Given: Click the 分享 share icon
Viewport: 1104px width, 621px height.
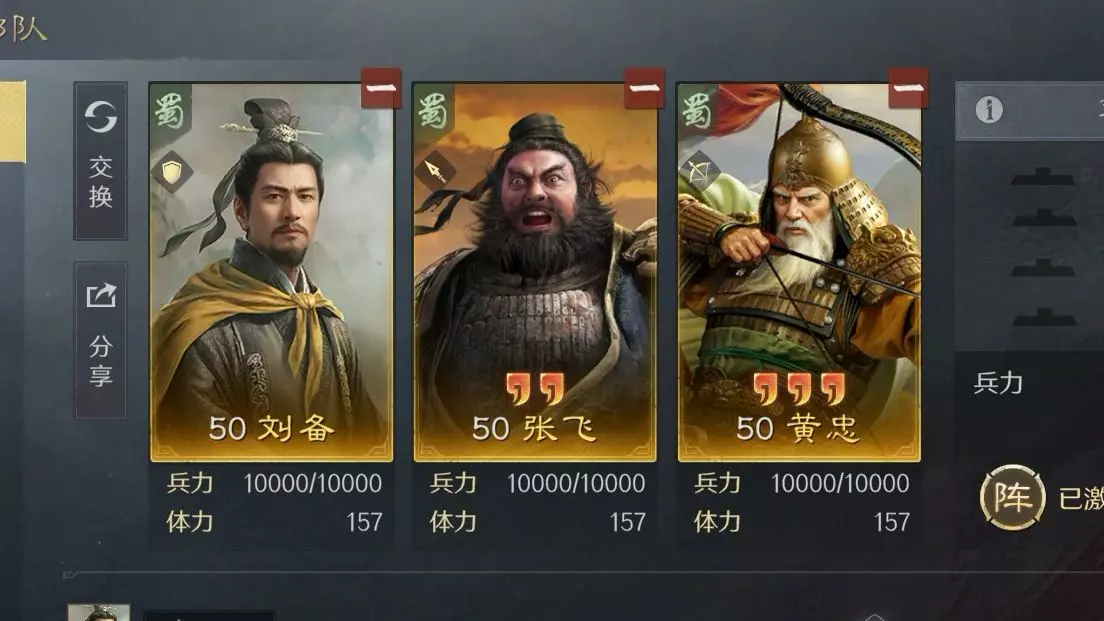Looking at the screenshot, I should click(x=101, y=296).
